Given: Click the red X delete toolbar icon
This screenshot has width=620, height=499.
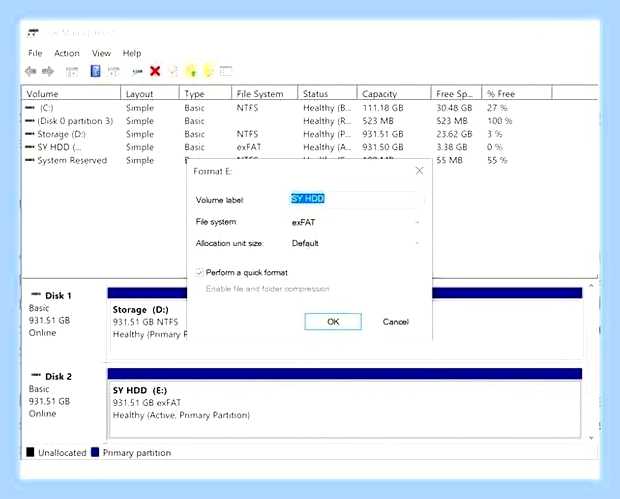Looking at the screenshot, I should pos(155,71).
